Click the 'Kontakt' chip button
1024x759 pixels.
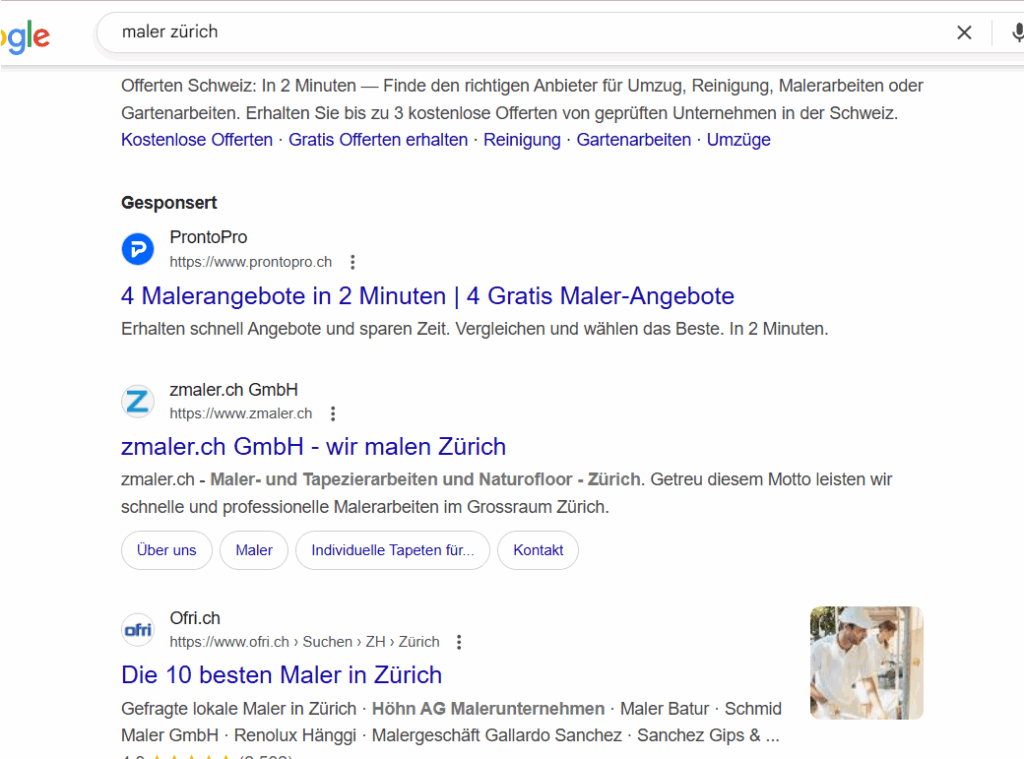click(538, 550)
